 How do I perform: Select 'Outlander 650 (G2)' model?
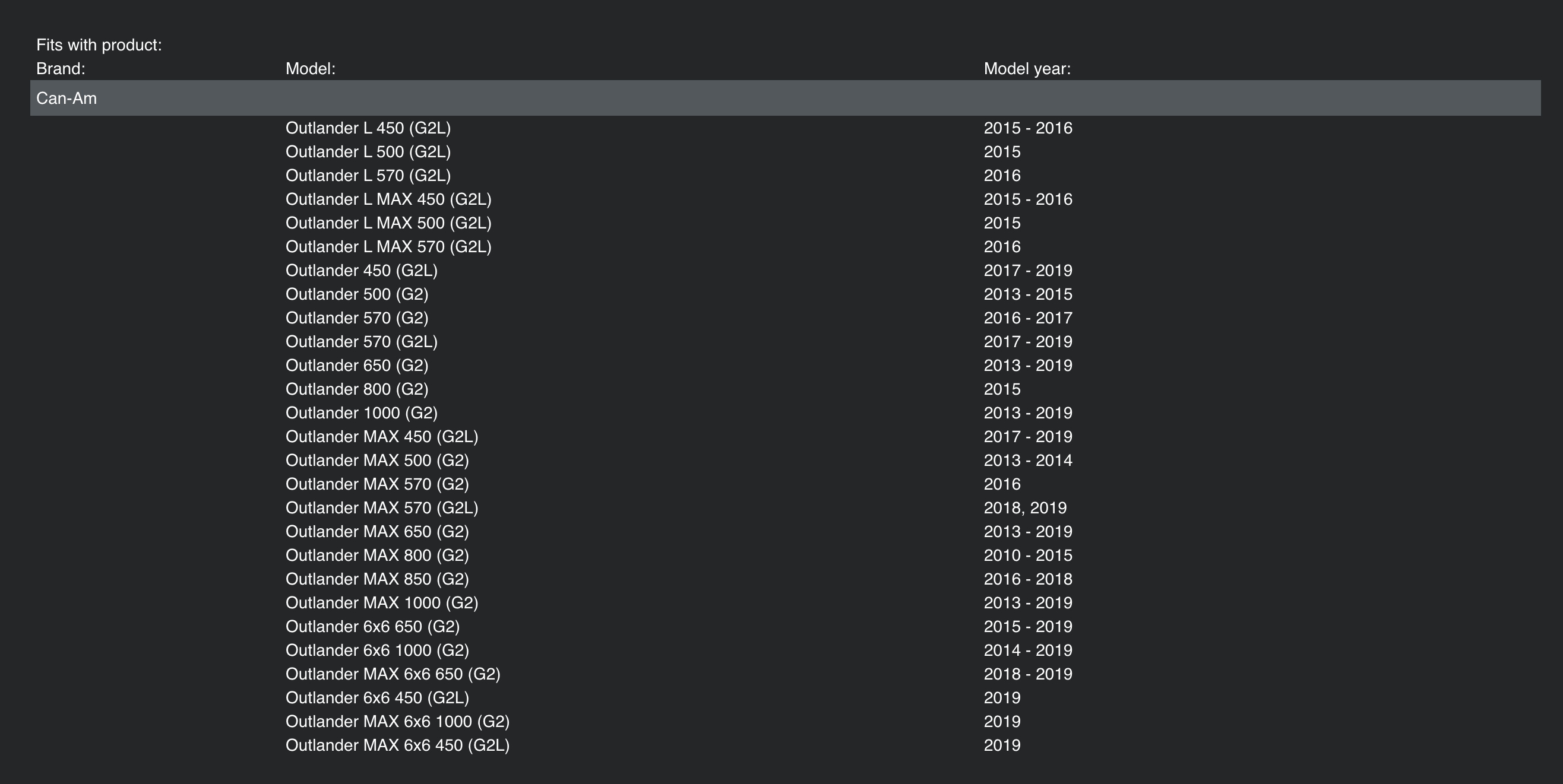(357, 365)
